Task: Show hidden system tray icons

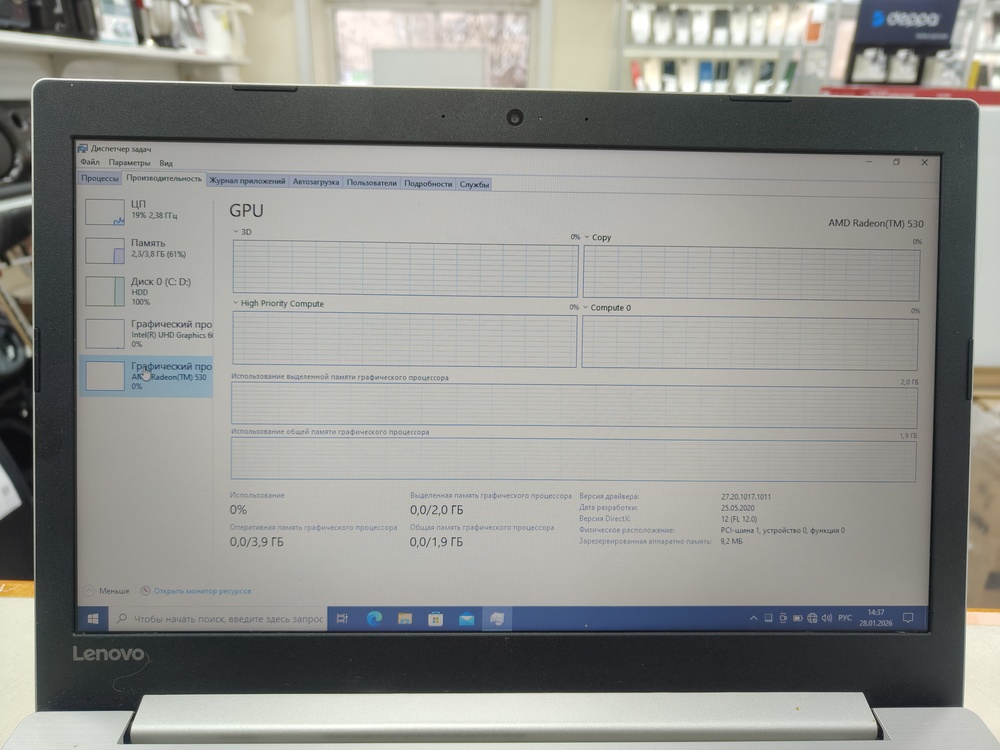Action: [755, 618]
